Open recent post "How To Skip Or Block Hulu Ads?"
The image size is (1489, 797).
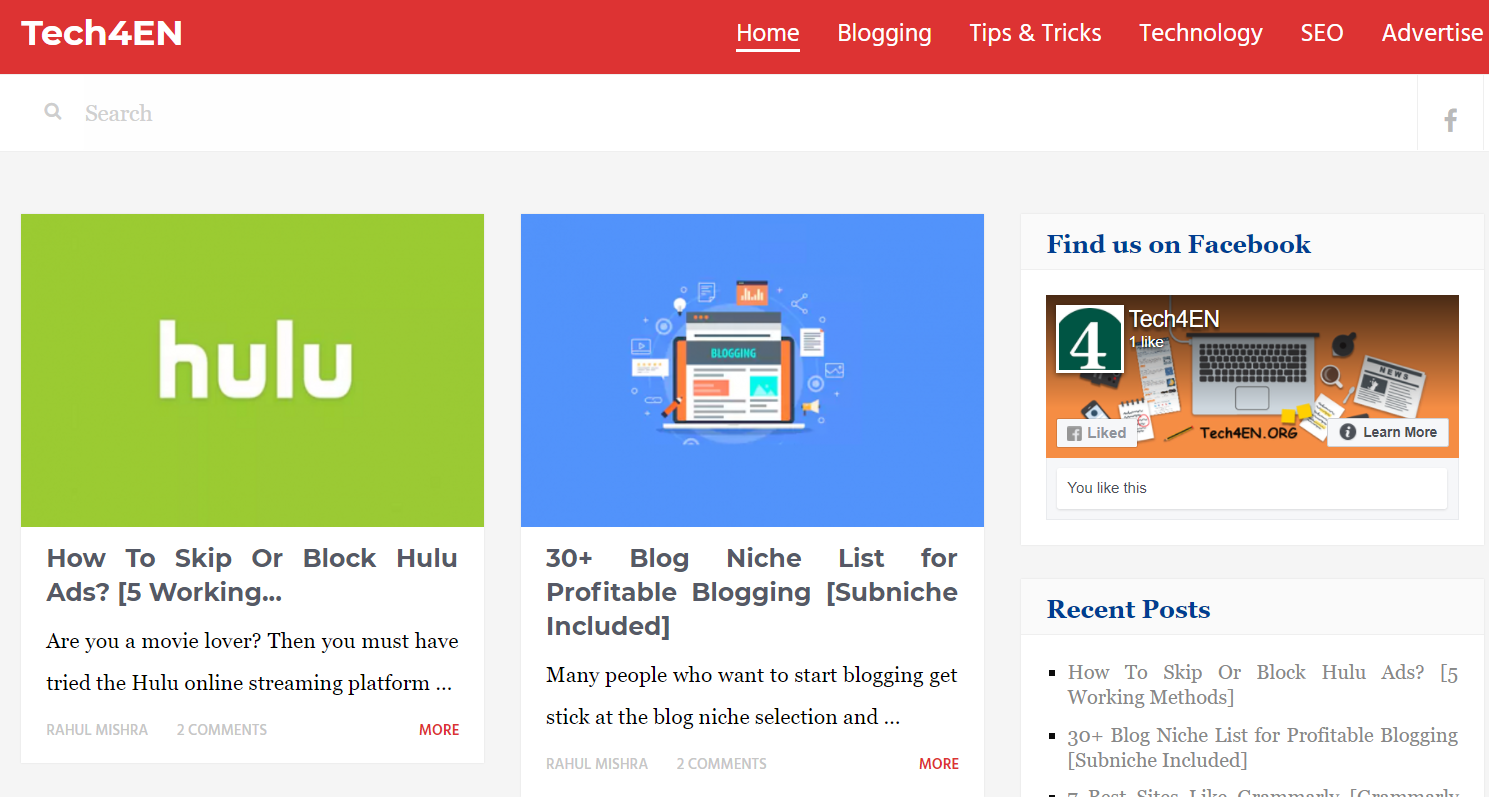click(x=1263, y=685)
